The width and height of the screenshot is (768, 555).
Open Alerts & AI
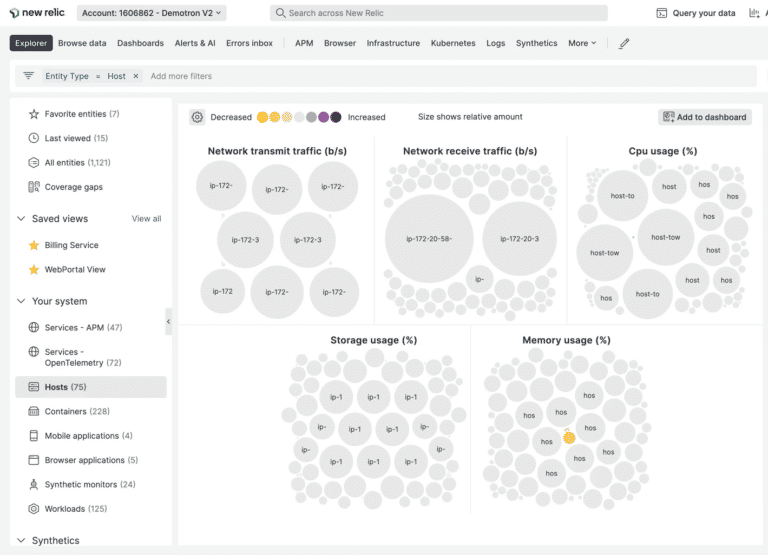[195, 43]
